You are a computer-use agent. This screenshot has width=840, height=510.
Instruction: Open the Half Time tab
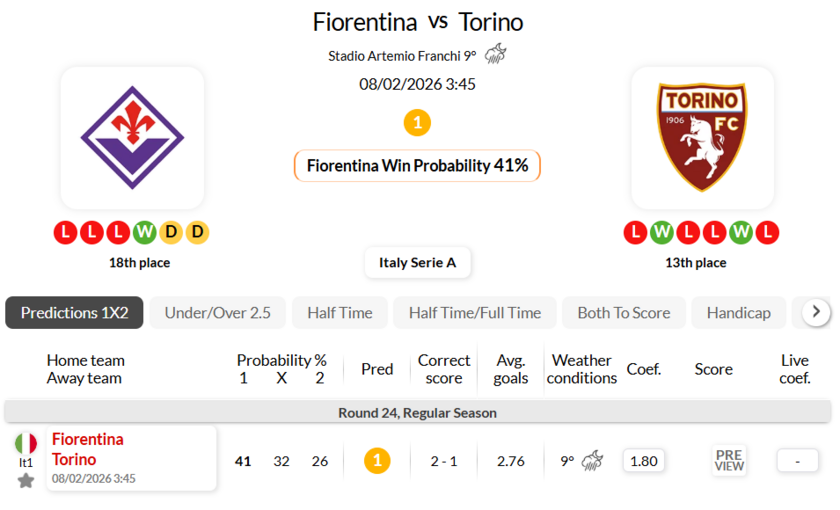point(339,313)
